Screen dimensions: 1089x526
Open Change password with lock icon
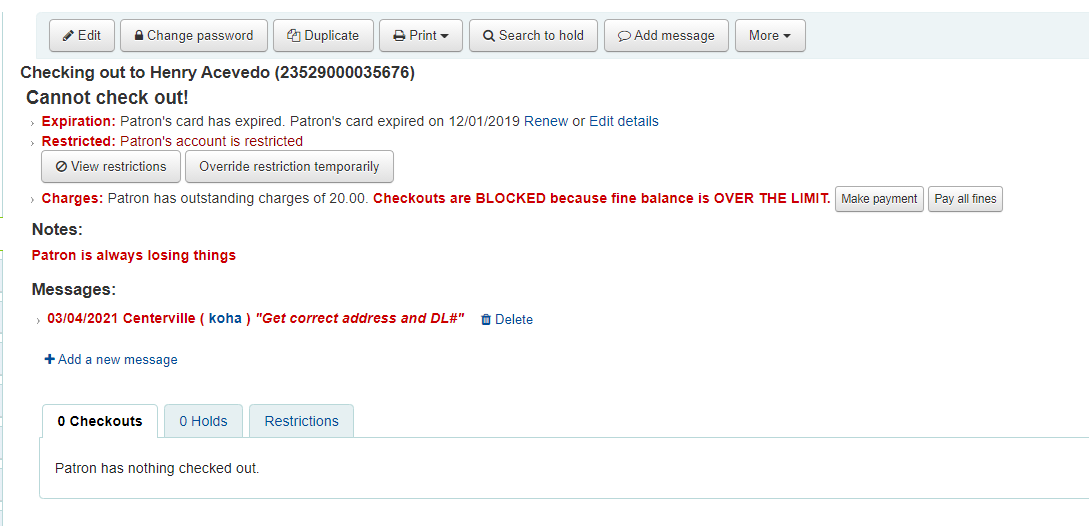coord(194,35)
